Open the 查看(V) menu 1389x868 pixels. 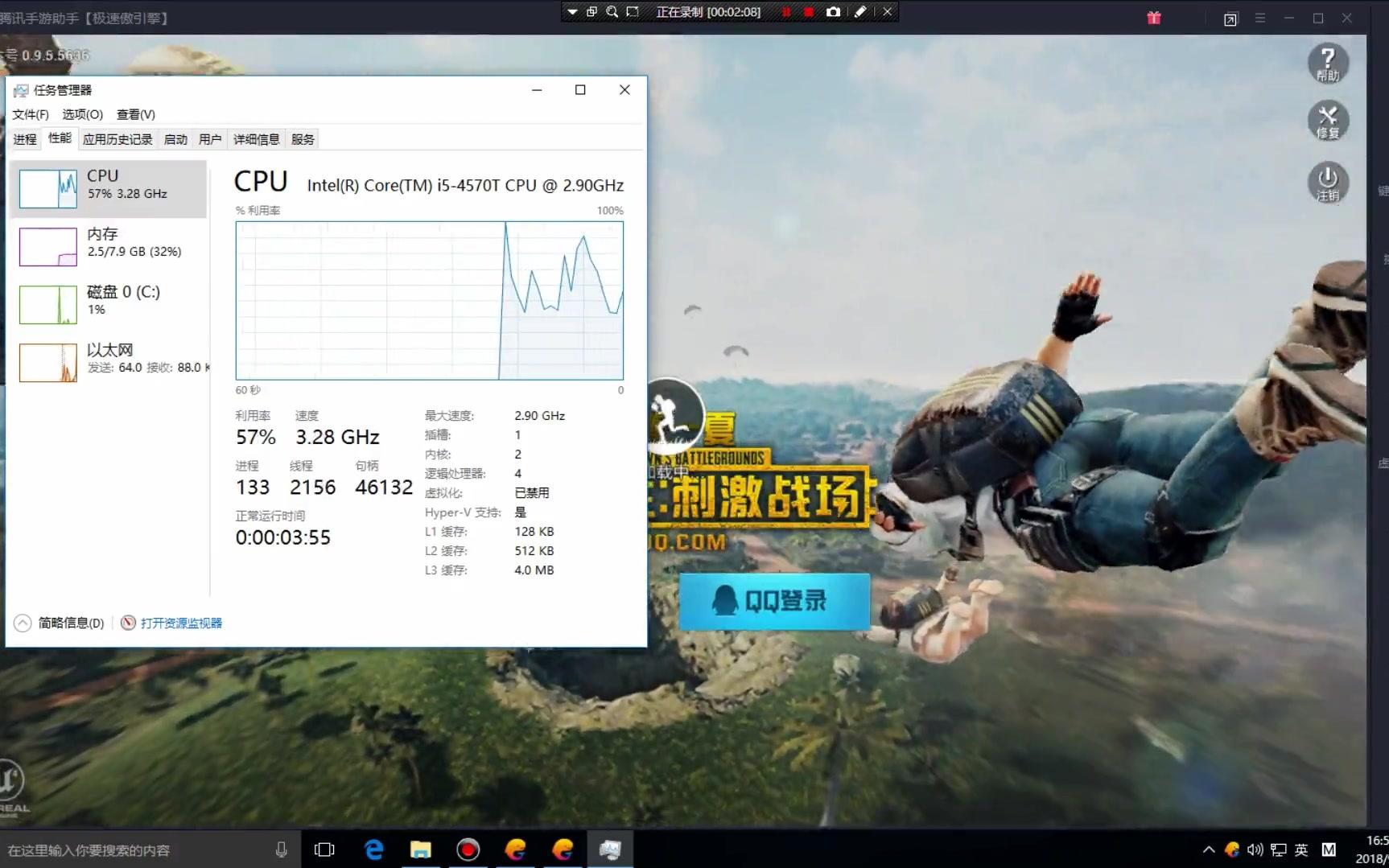136,114
